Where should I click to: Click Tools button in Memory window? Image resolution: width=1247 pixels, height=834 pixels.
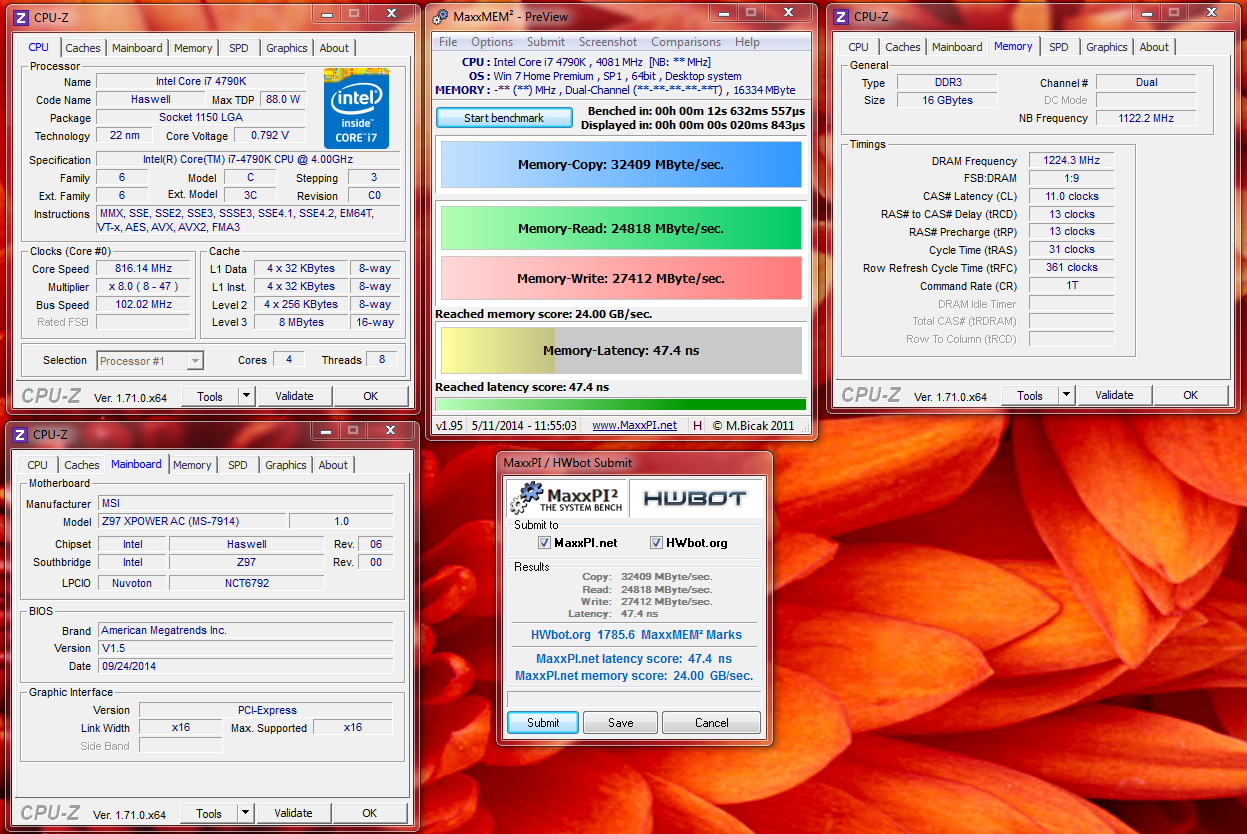1030,395
